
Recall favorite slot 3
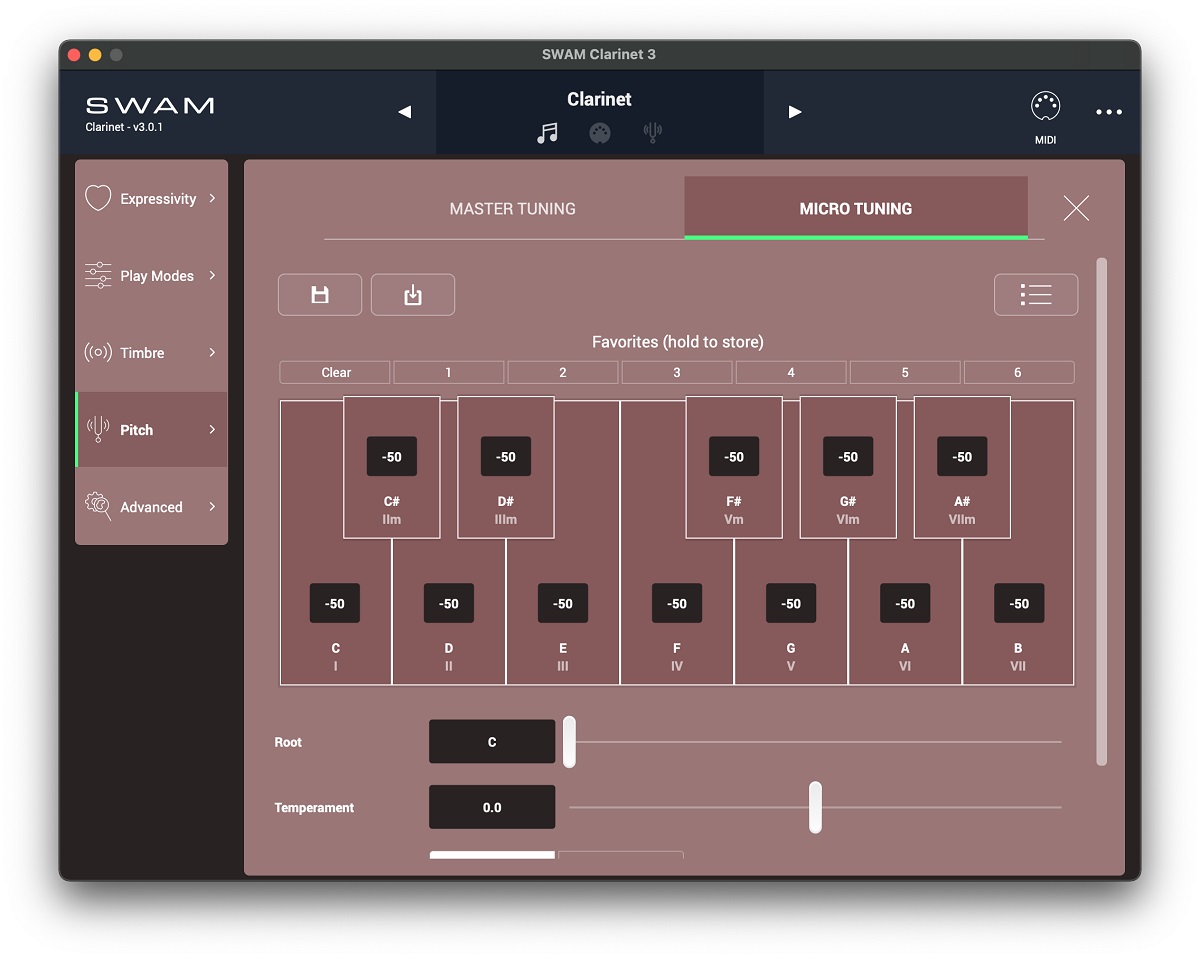[677, 372]
